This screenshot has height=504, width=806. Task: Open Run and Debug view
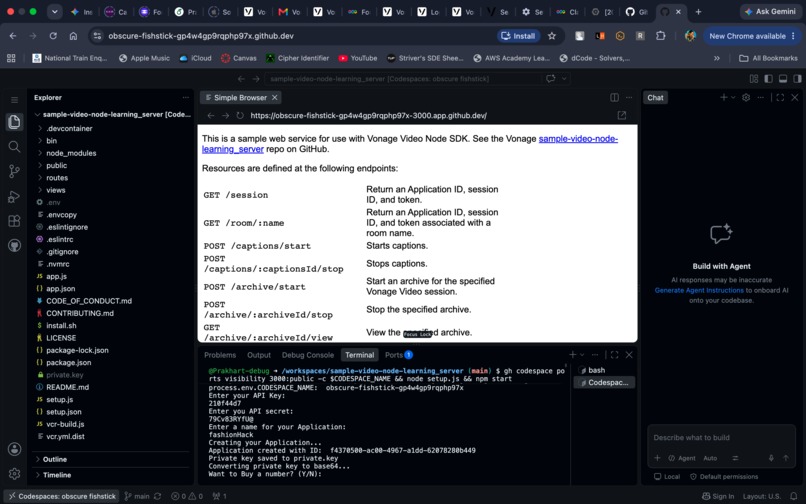pyautogui.click(x=14, y=196)
